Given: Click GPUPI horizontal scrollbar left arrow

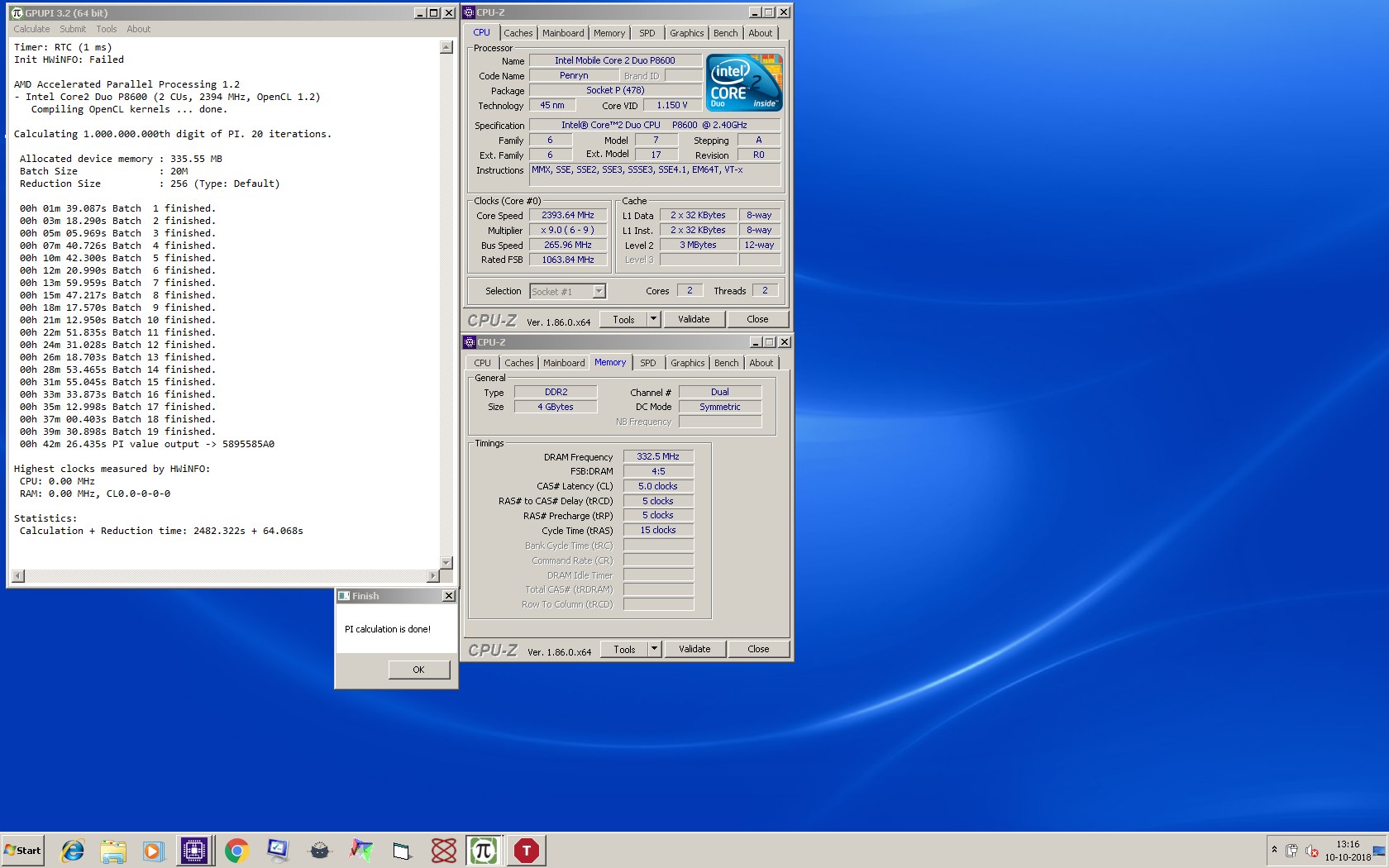Looking at the screenshot, I should tap(18, 576).
